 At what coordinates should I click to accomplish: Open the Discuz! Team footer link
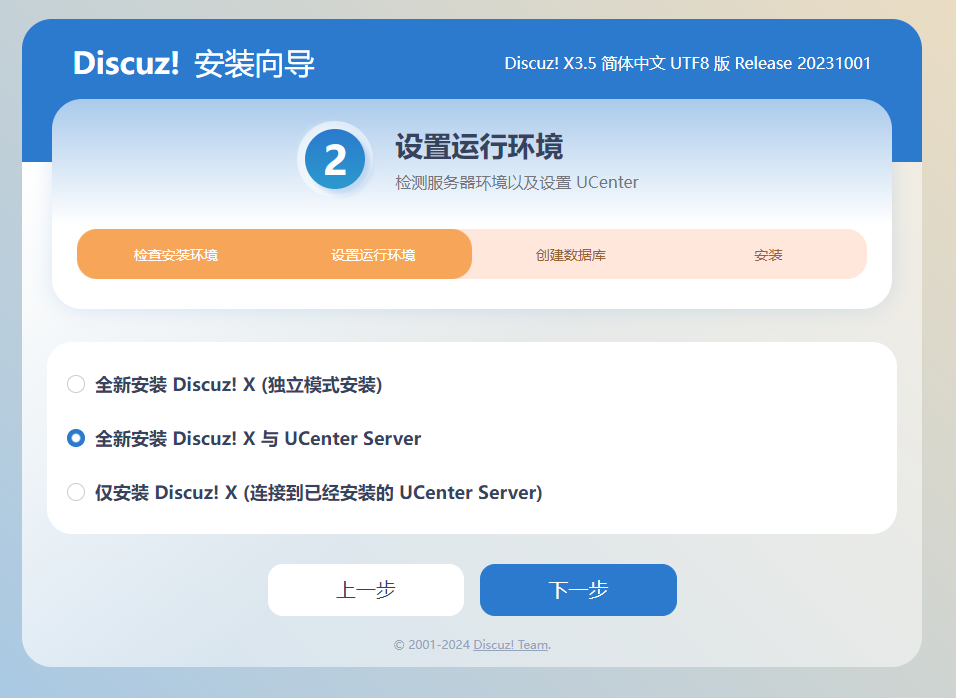pyautogui.click(x=510, y=644)
